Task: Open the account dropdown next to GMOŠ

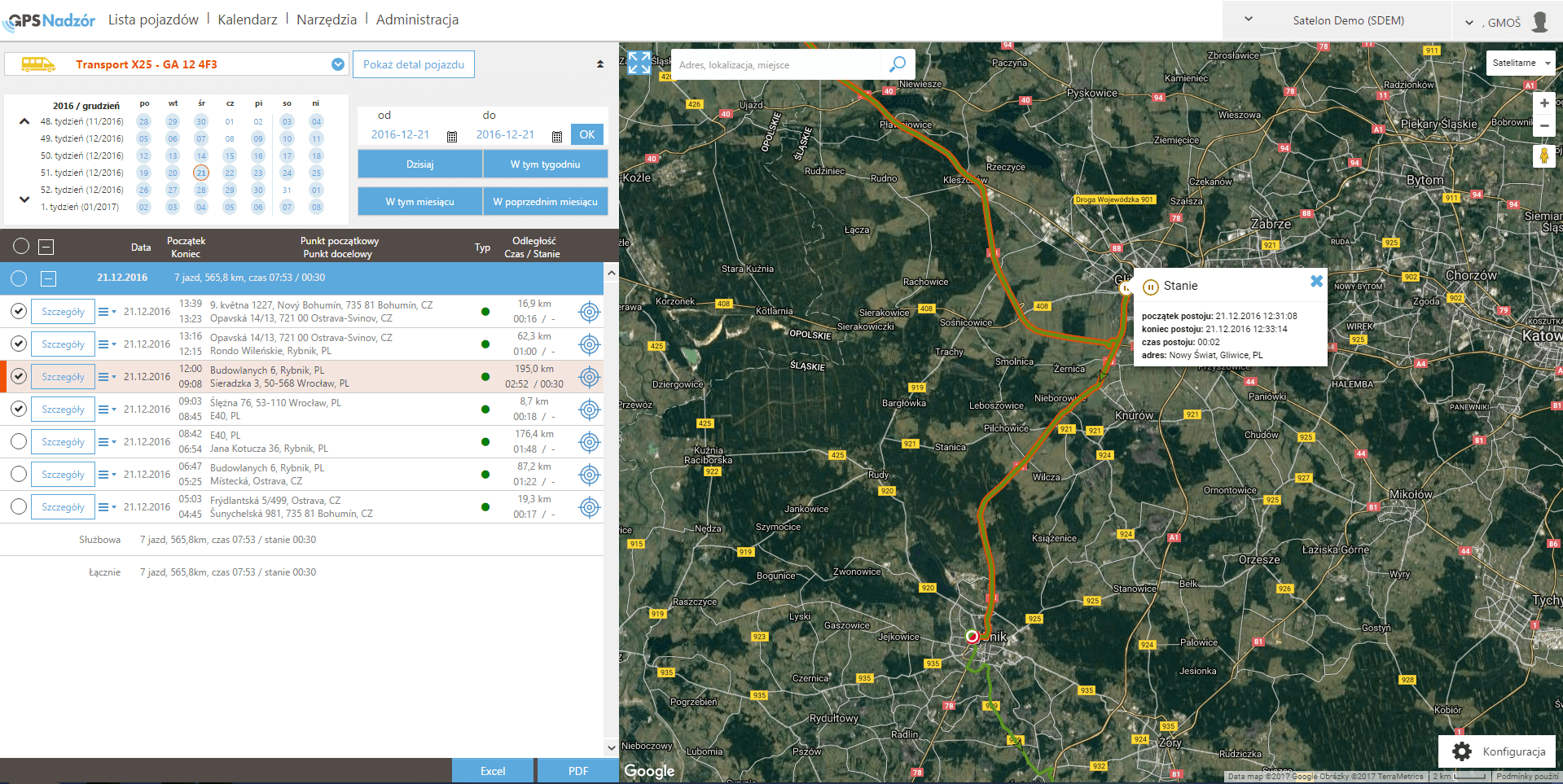Action: click(1469, 23)
